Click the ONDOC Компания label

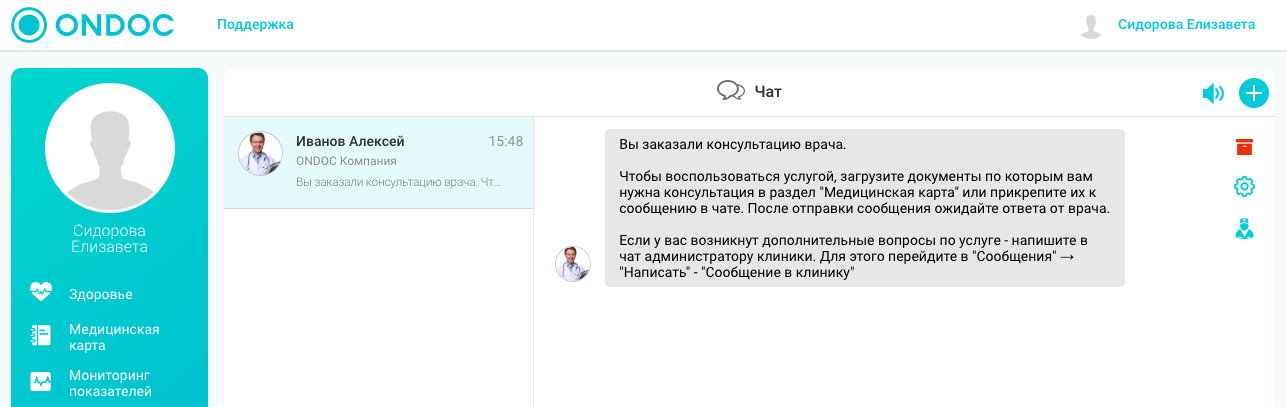[347, 161]
